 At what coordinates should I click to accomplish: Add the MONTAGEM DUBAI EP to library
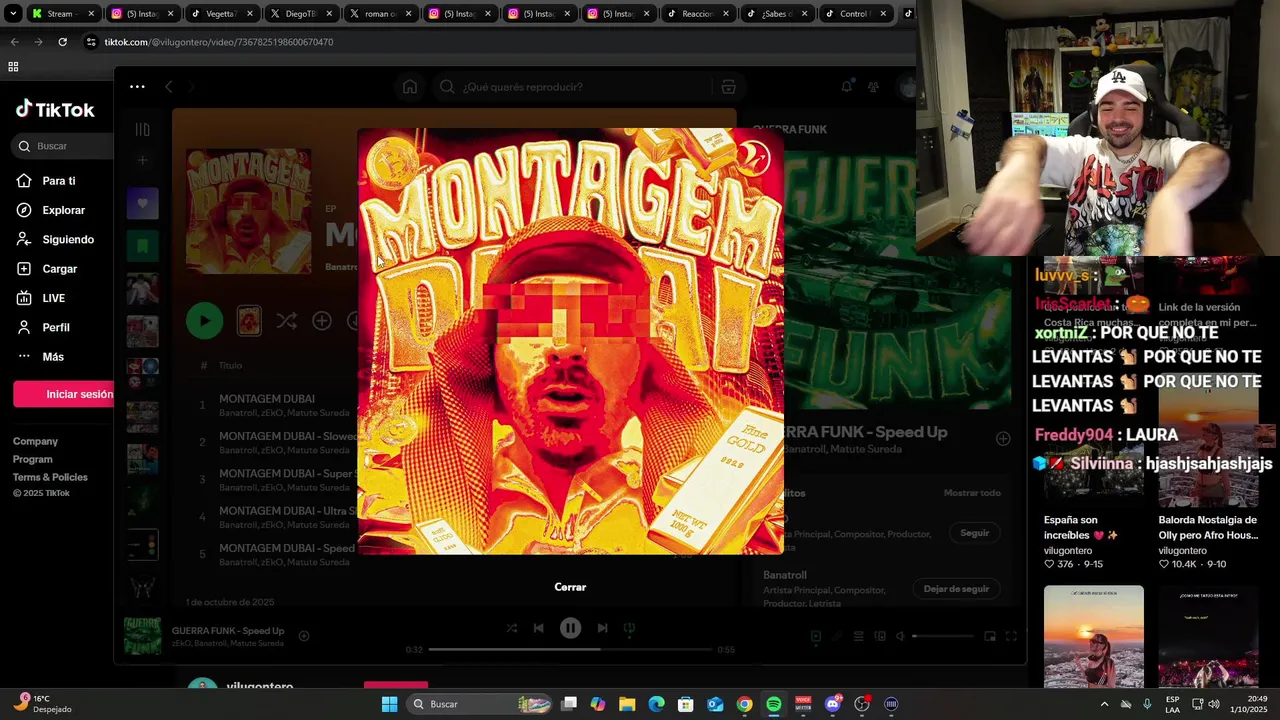pos(322,321)
